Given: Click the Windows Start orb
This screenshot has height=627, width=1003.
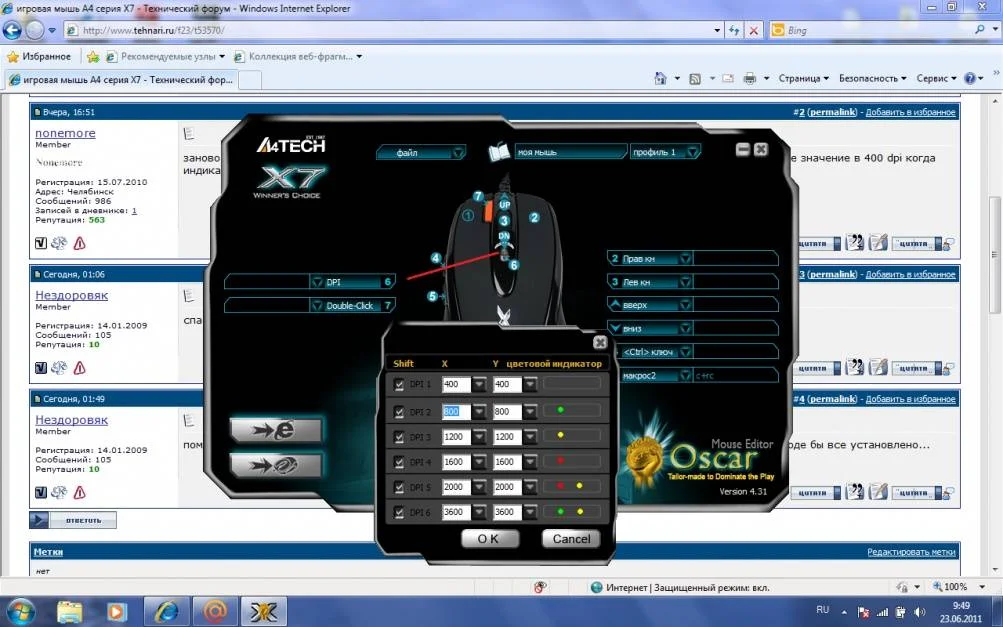Looking at the screenshot, I should (21, 612).
